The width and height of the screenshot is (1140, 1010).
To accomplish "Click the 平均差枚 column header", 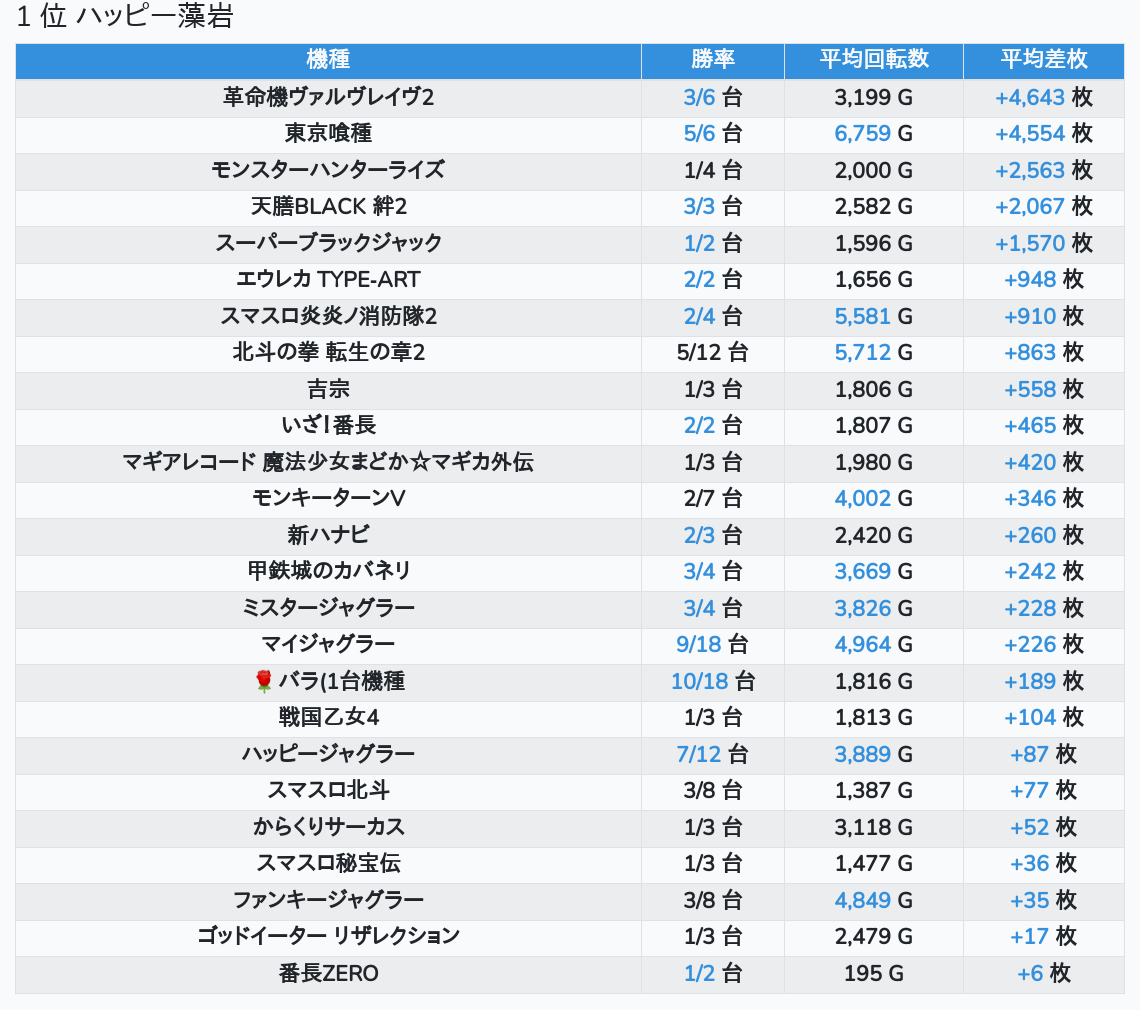I will point(1043,60).
